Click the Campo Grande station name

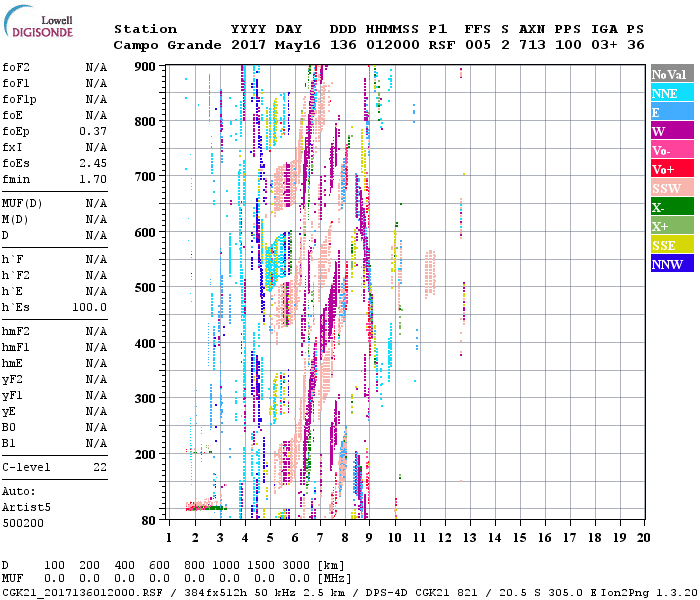[x=167, y=45]
